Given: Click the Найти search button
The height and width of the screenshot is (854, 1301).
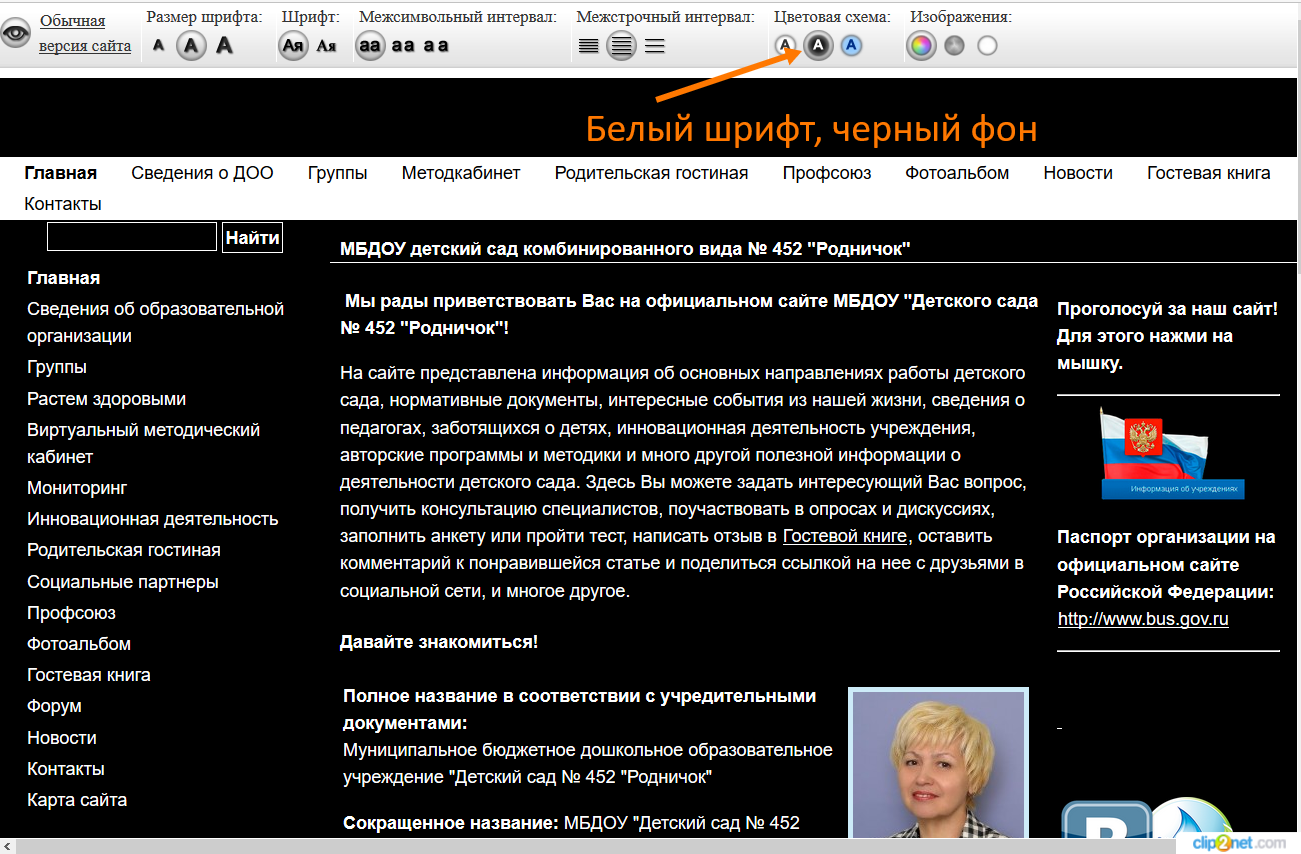Looking at the screenshot, I should (x=252, y=238).
